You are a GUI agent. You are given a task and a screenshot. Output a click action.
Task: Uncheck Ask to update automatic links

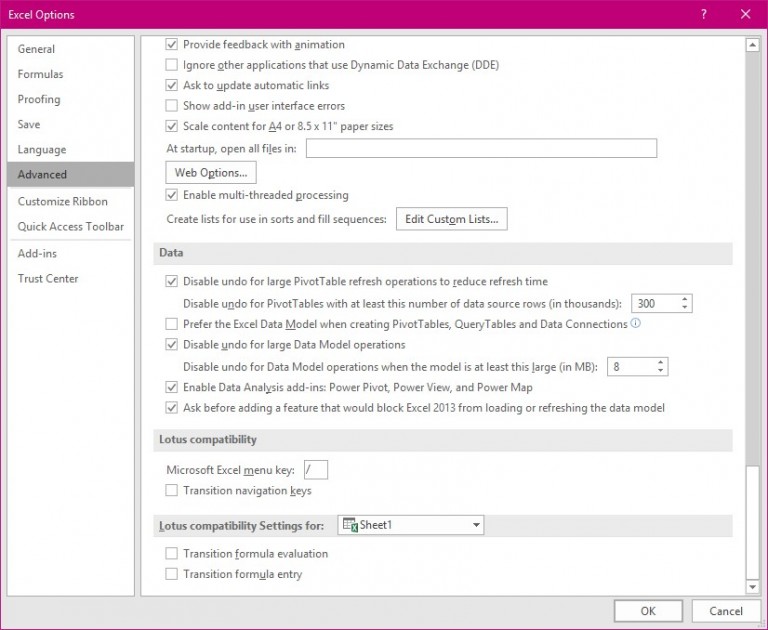coord(171,85)
